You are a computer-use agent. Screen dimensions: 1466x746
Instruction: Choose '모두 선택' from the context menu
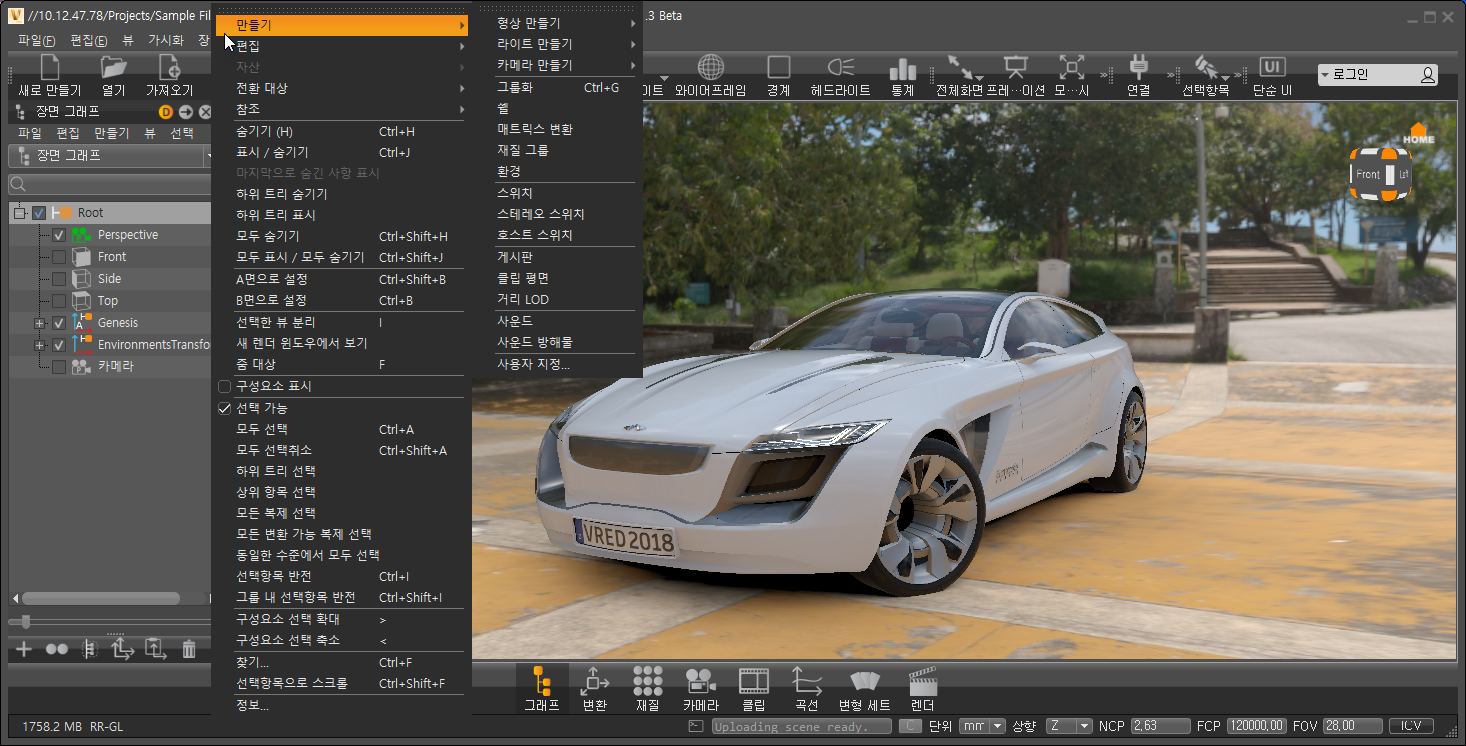[262, 430]
